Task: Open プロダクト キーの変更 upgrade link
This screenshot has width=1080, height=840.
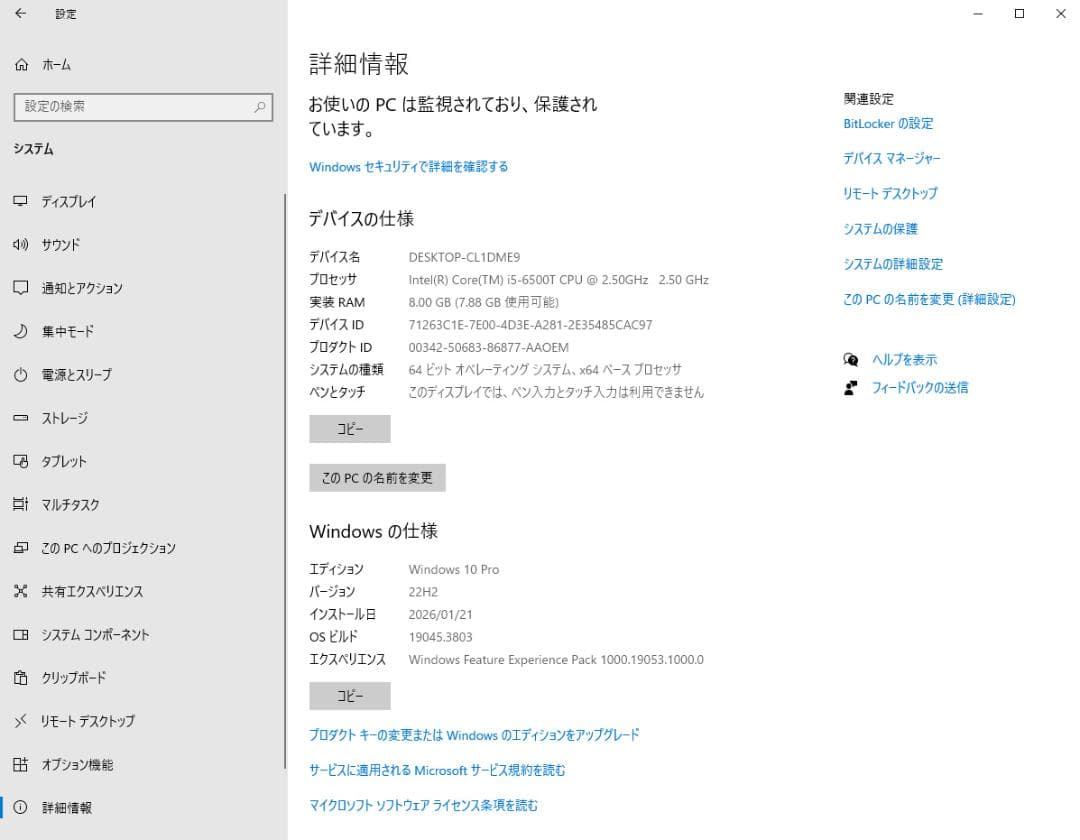Action: (474, 735)
